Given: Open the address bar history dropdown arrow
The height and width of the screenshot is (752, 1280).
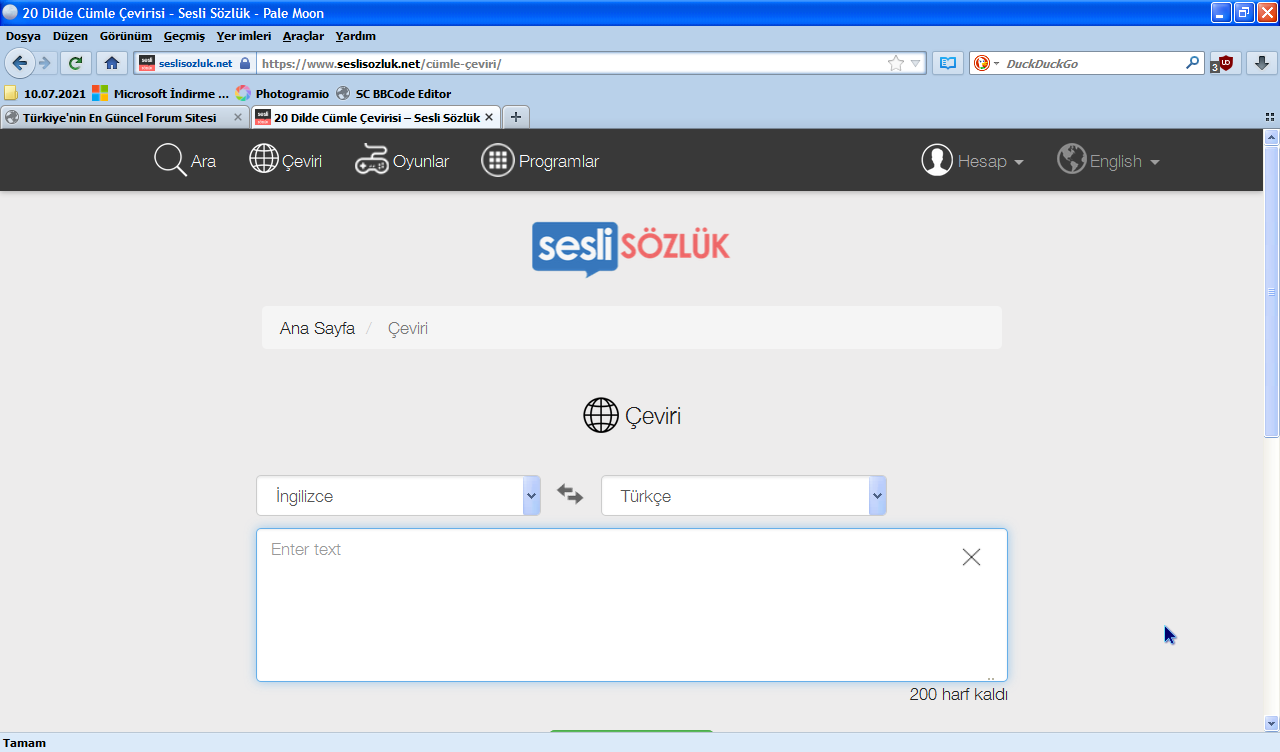Looking at the screenshot, I should tap(915, 64).
